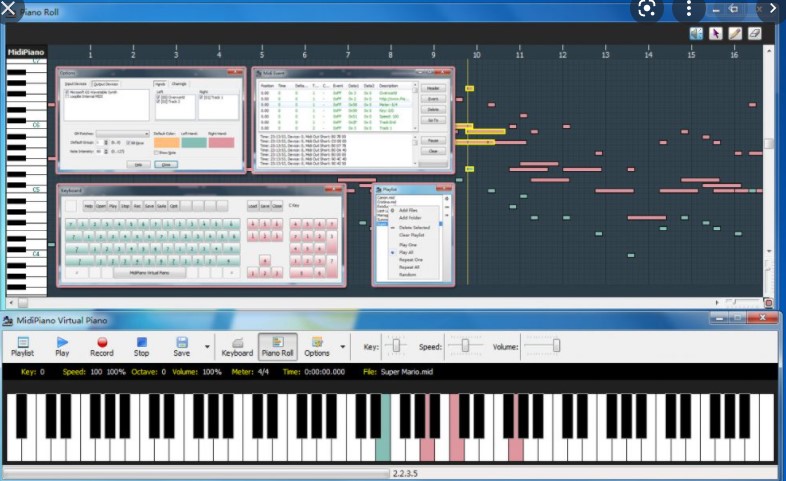786x481 pixels.
Task: Select the eraser tool in piano roll
Action: pos(754,34)
